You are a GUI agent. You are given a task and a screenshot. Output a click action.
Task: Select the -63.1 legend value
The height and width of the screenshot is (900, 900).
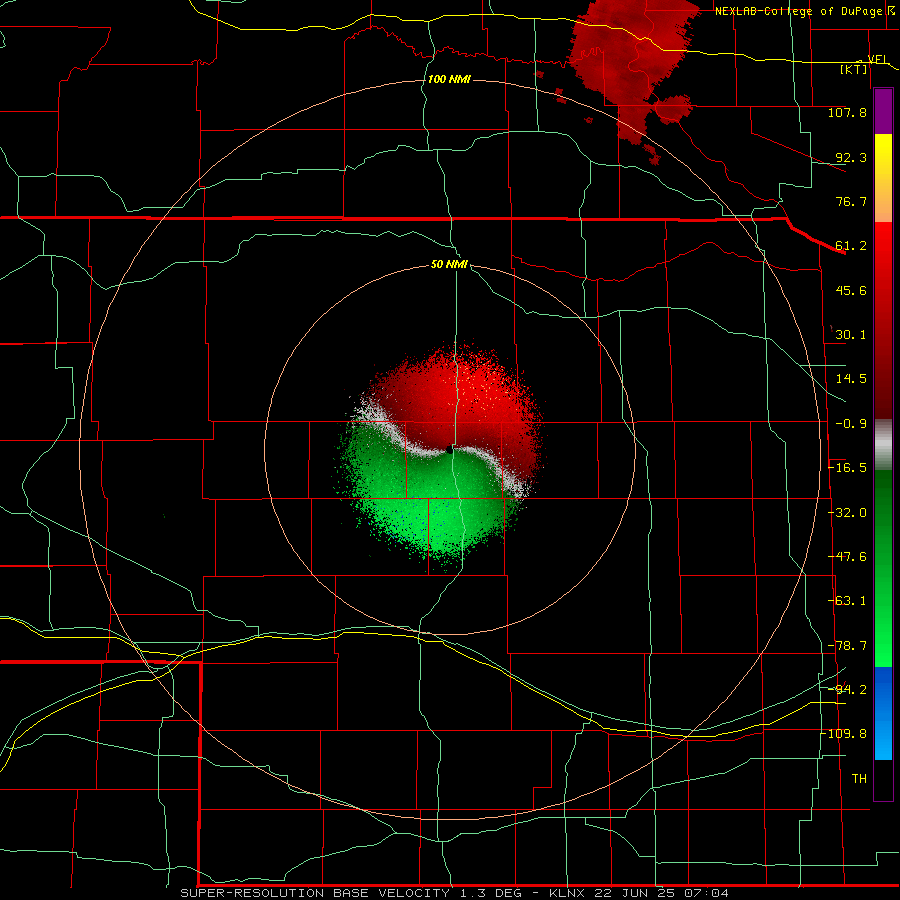[x=847, y=601]
